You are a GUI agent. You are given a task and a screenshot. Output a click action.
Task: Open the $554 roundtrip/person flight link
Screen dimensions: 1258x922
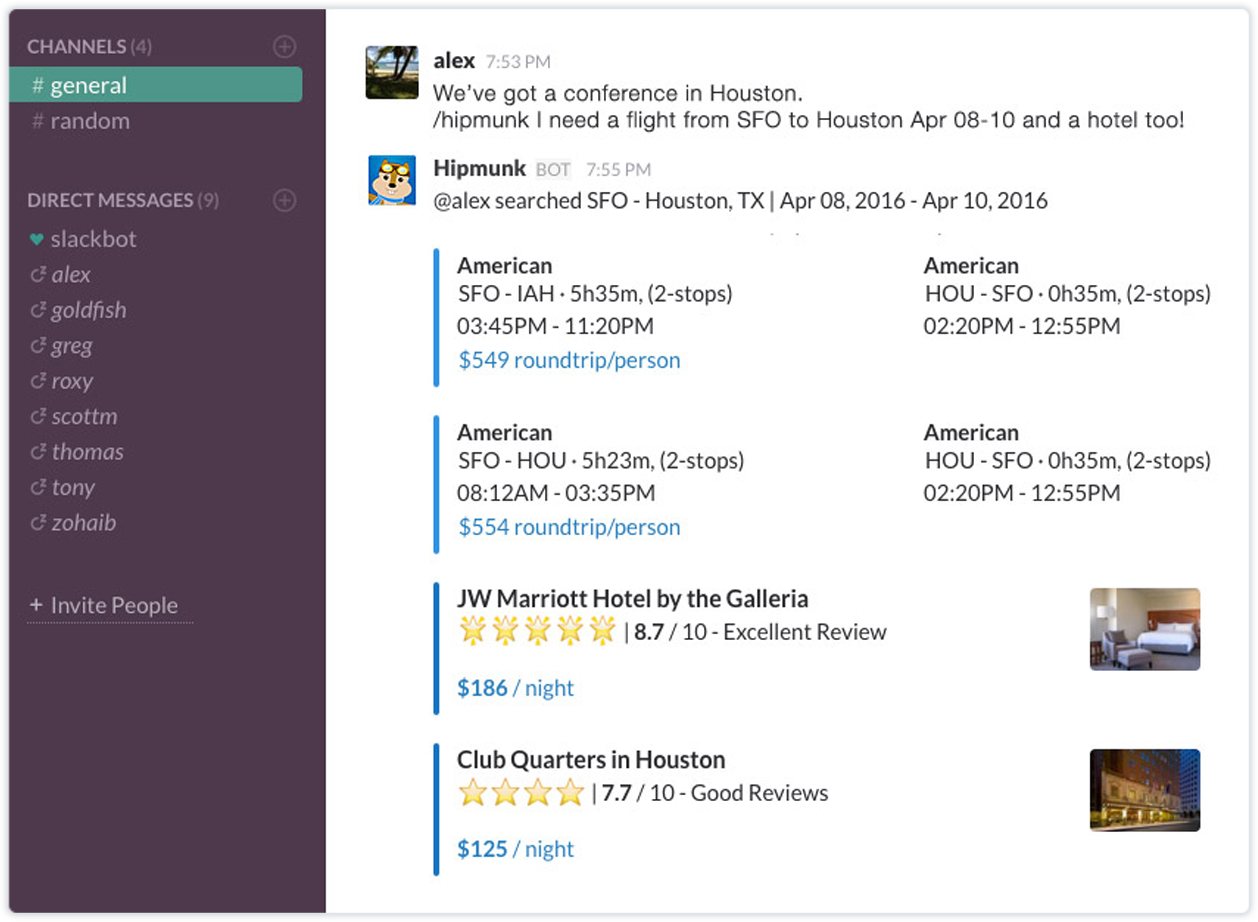569,527
